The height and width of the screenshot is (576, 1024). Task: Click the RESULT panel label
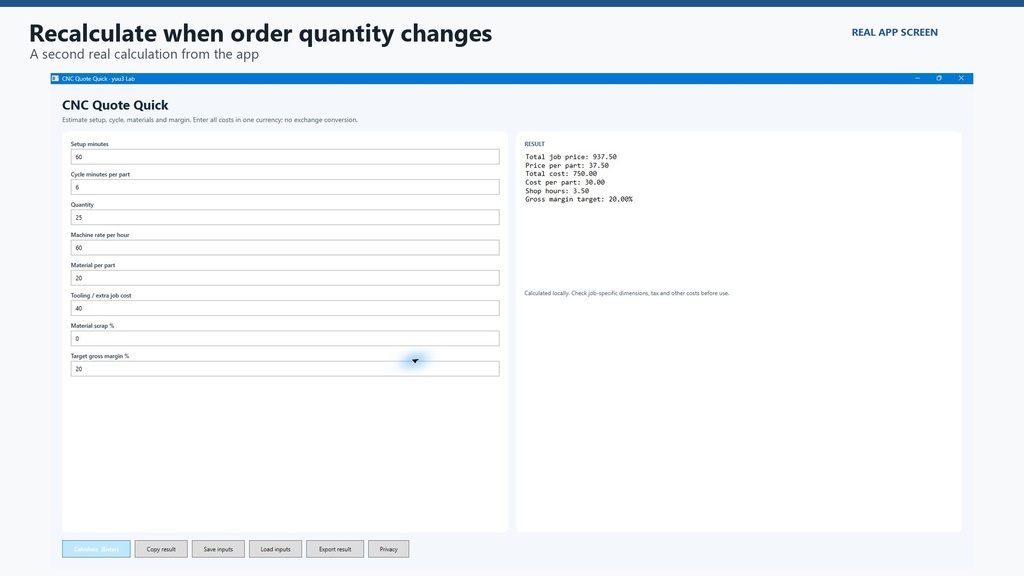[534, 144]
